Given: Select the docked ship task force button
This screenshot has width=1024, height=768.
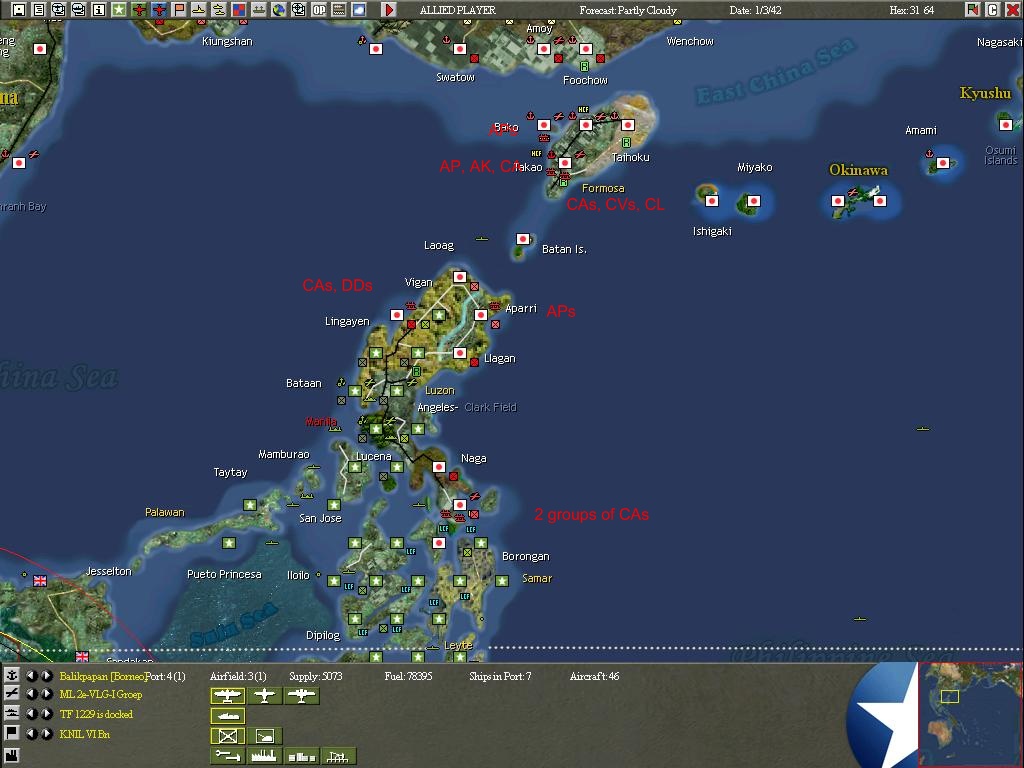Looking at the screenshot, I should click(227, 716).
